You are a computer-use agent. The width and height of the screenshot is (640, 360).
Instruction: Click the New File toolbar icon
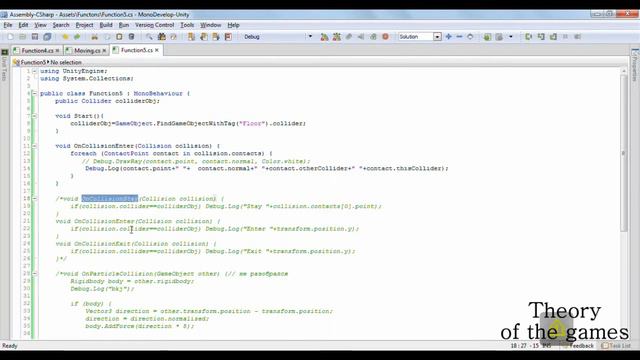coord(11,37)
